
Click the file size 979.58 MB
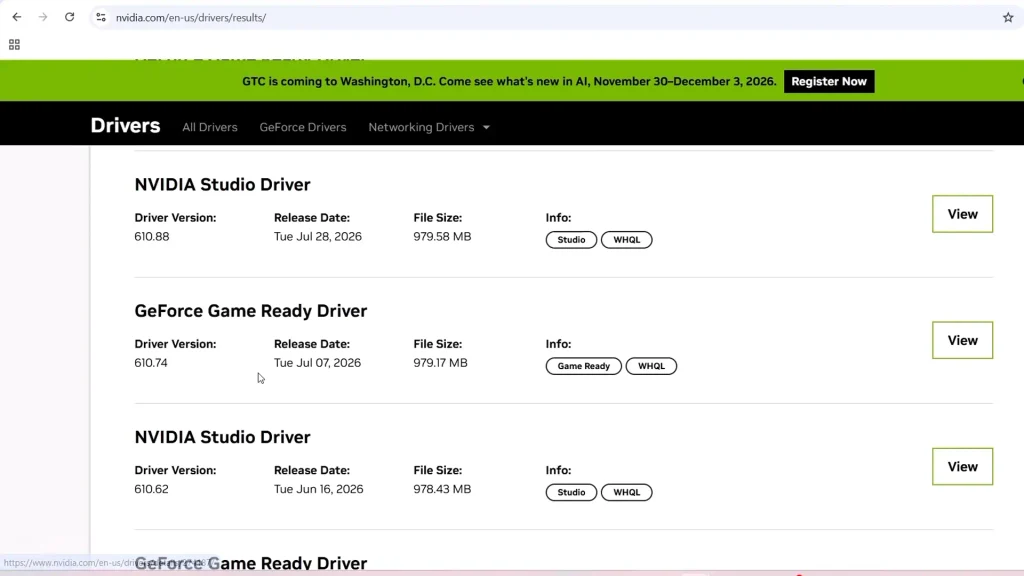(442, 236)
